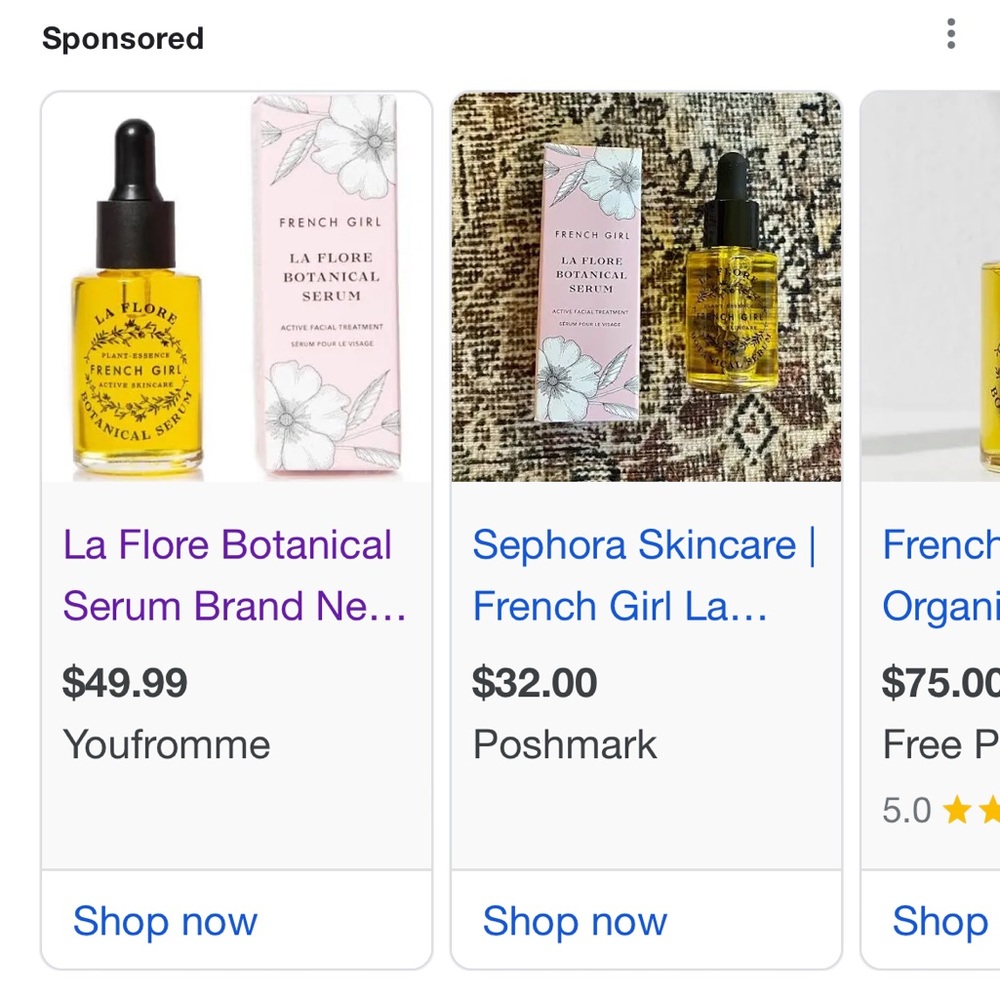The width and height of the screenshot is (1000, 1000).
Task: Click the Sponsored label
Action: [x=123, y=38]
